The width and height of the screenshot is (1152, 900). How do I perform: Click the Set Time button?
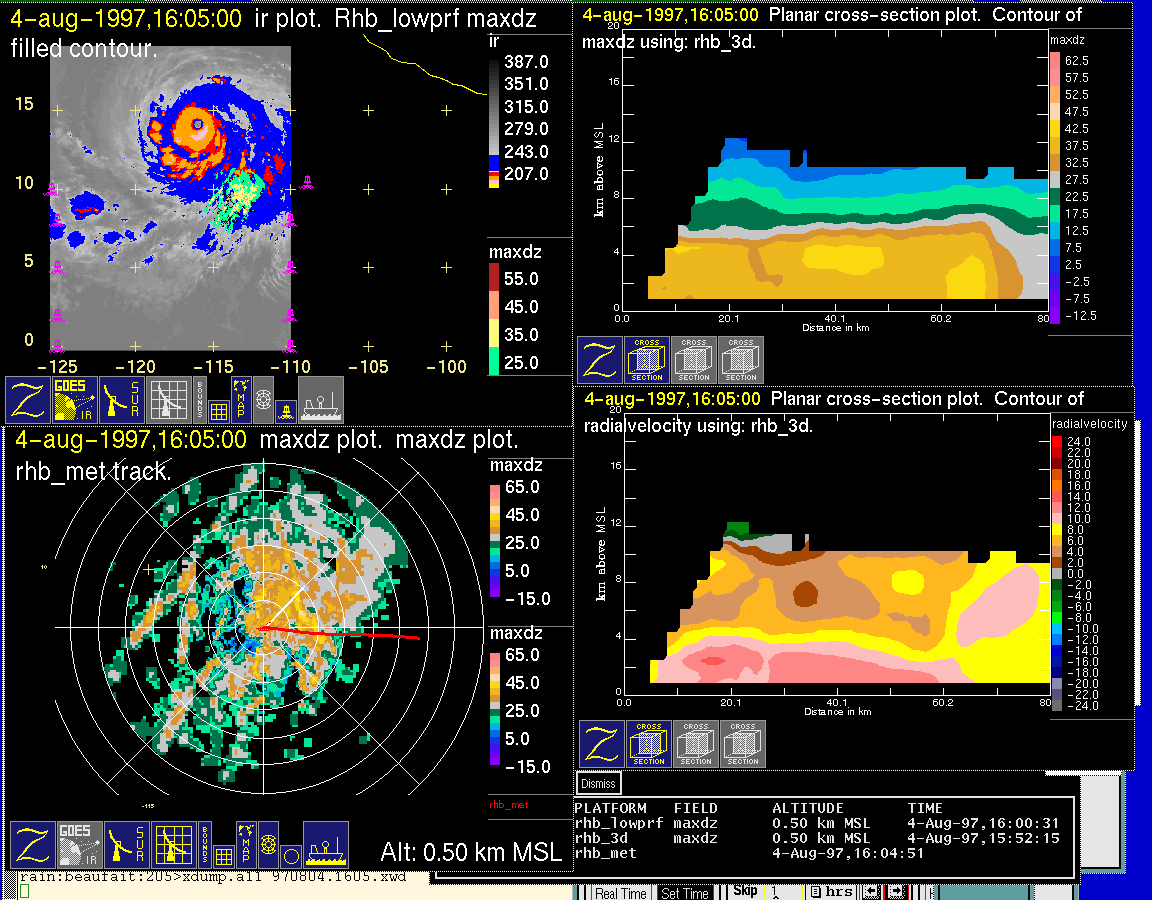point(684,893)
